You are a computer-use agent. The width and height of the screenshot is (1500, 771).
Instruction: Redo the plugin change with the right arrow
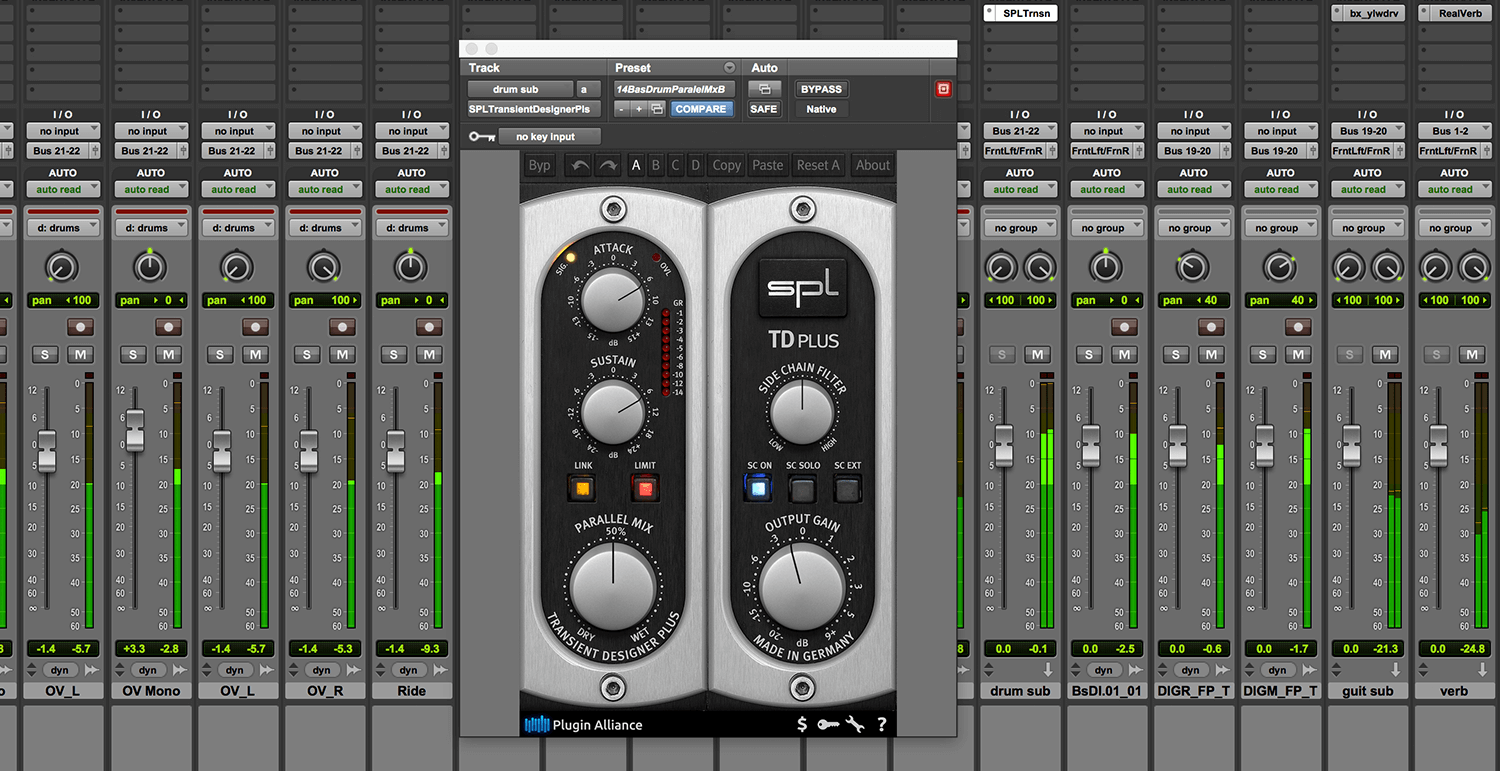click(x=607, y=166)
